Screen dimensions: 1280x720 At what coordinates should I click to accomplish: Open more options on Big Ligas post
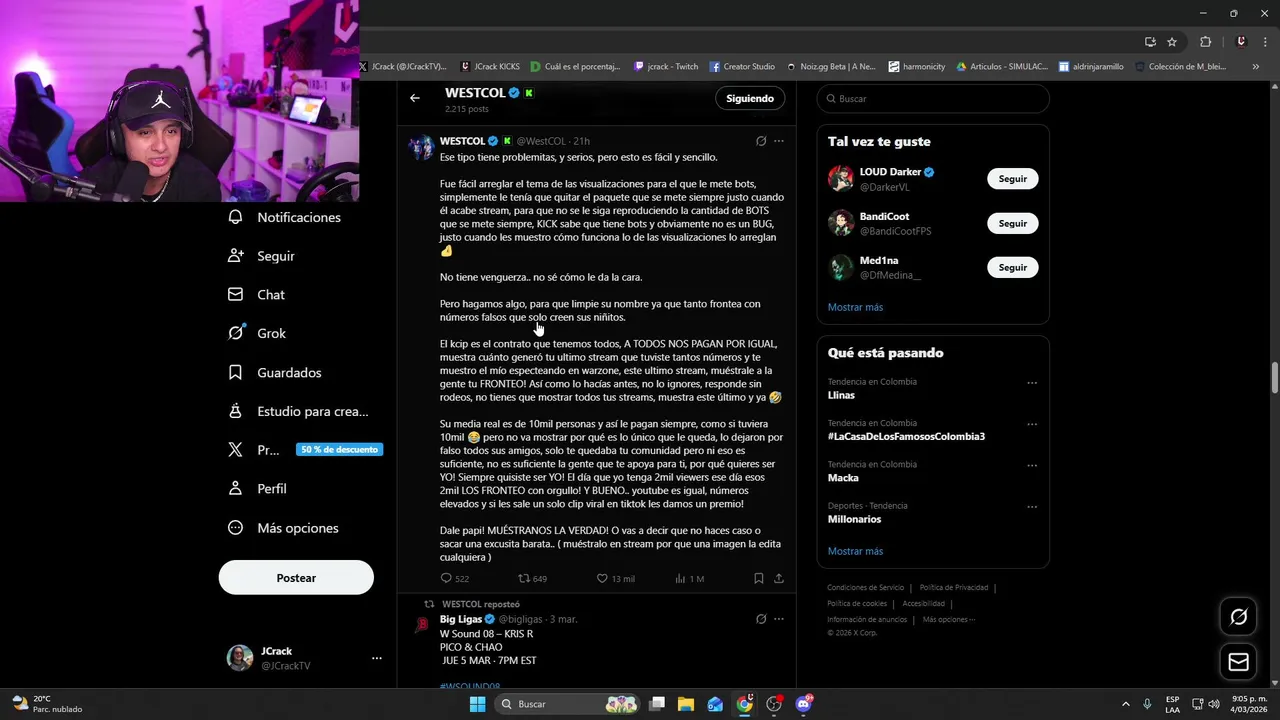coord(779,619)
